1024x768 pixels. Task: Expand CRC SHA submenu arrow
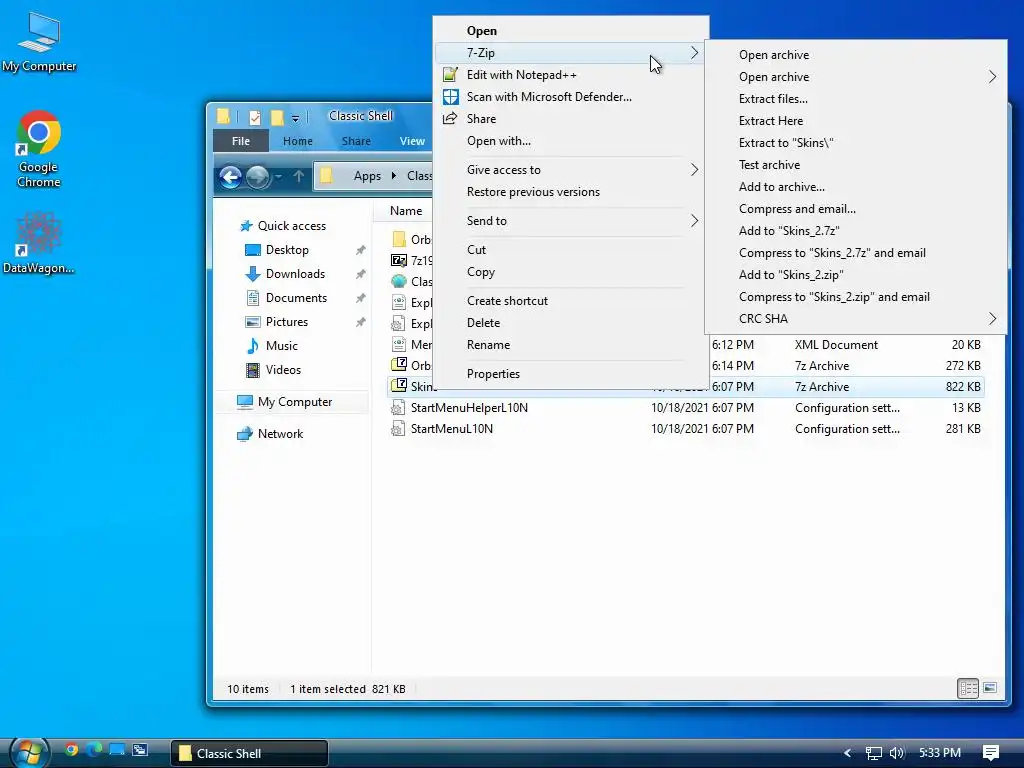[992, 319]
